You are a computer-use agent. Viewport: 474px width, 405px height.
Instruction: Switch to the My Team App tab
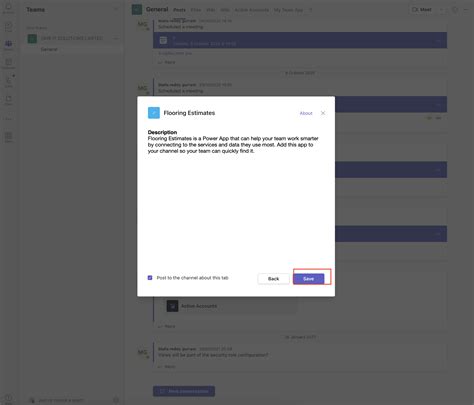coord(288,10)
